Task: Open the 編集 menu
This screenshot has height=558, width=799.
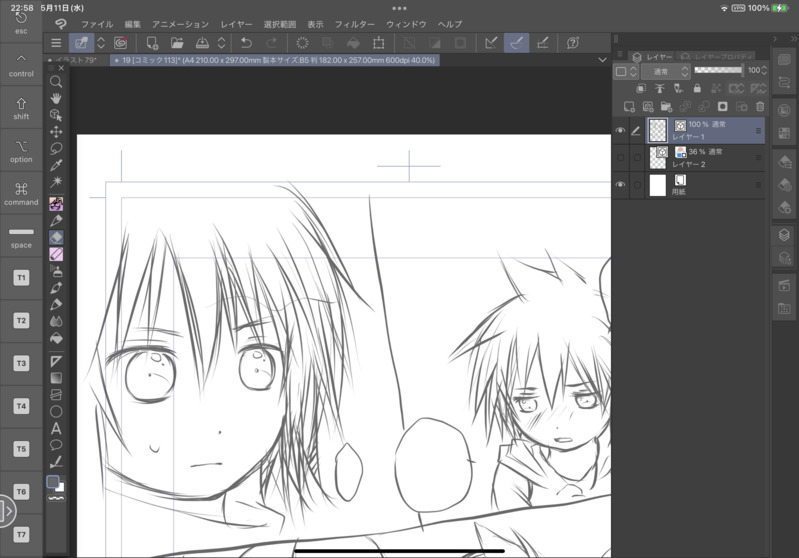Action: tap(132, 24)
